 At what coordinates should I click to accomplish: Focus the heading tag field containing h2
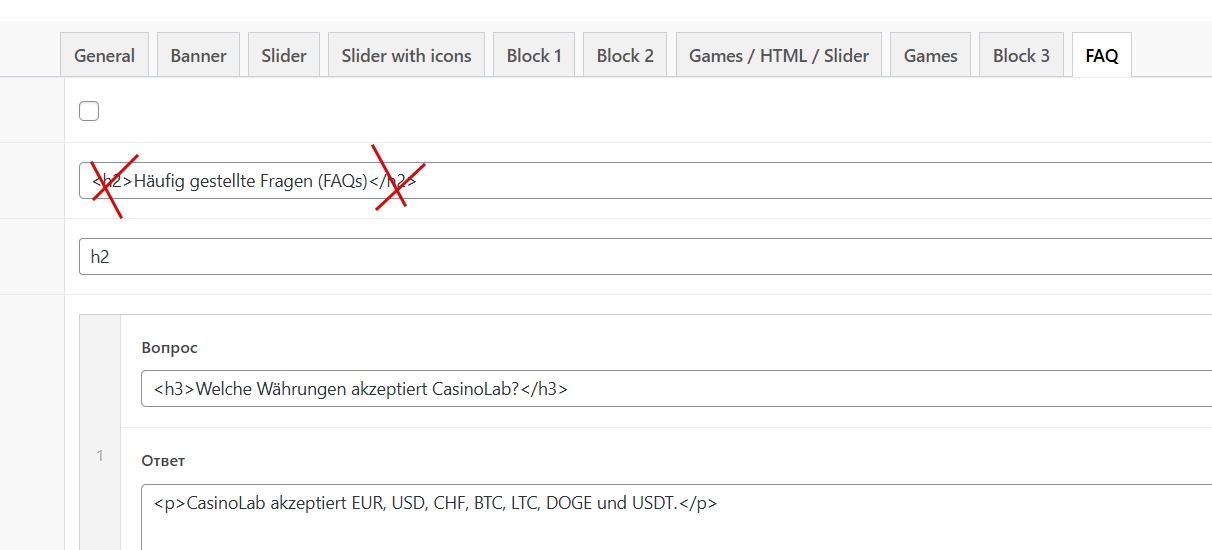[x=645, y=257]
